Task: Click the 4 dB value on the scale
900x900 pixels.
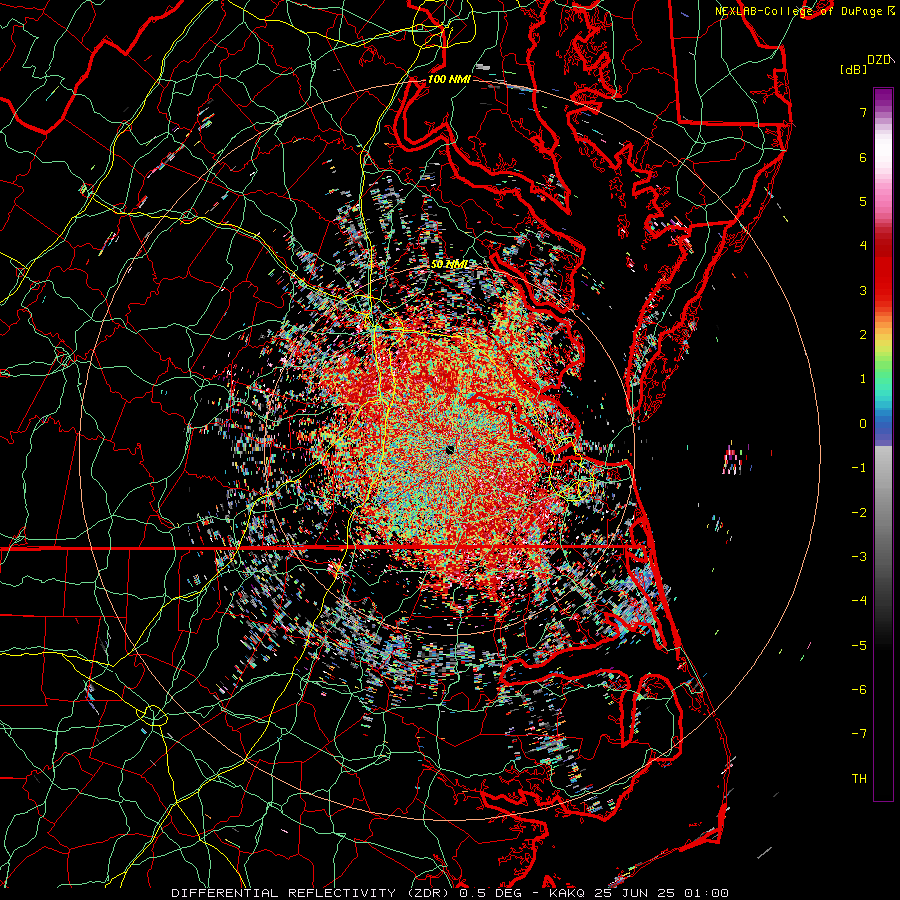Action: 863,246
